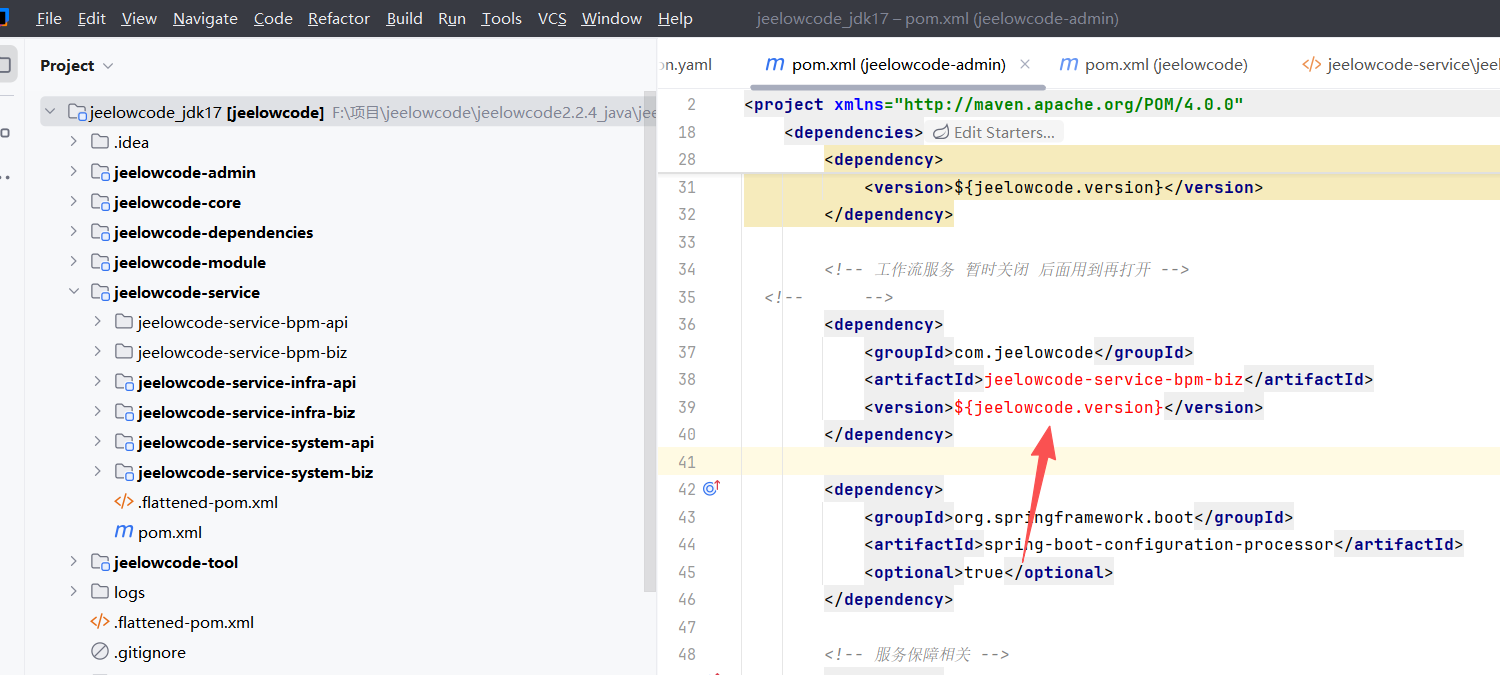Click the .idea folder icon

[100, 142]
